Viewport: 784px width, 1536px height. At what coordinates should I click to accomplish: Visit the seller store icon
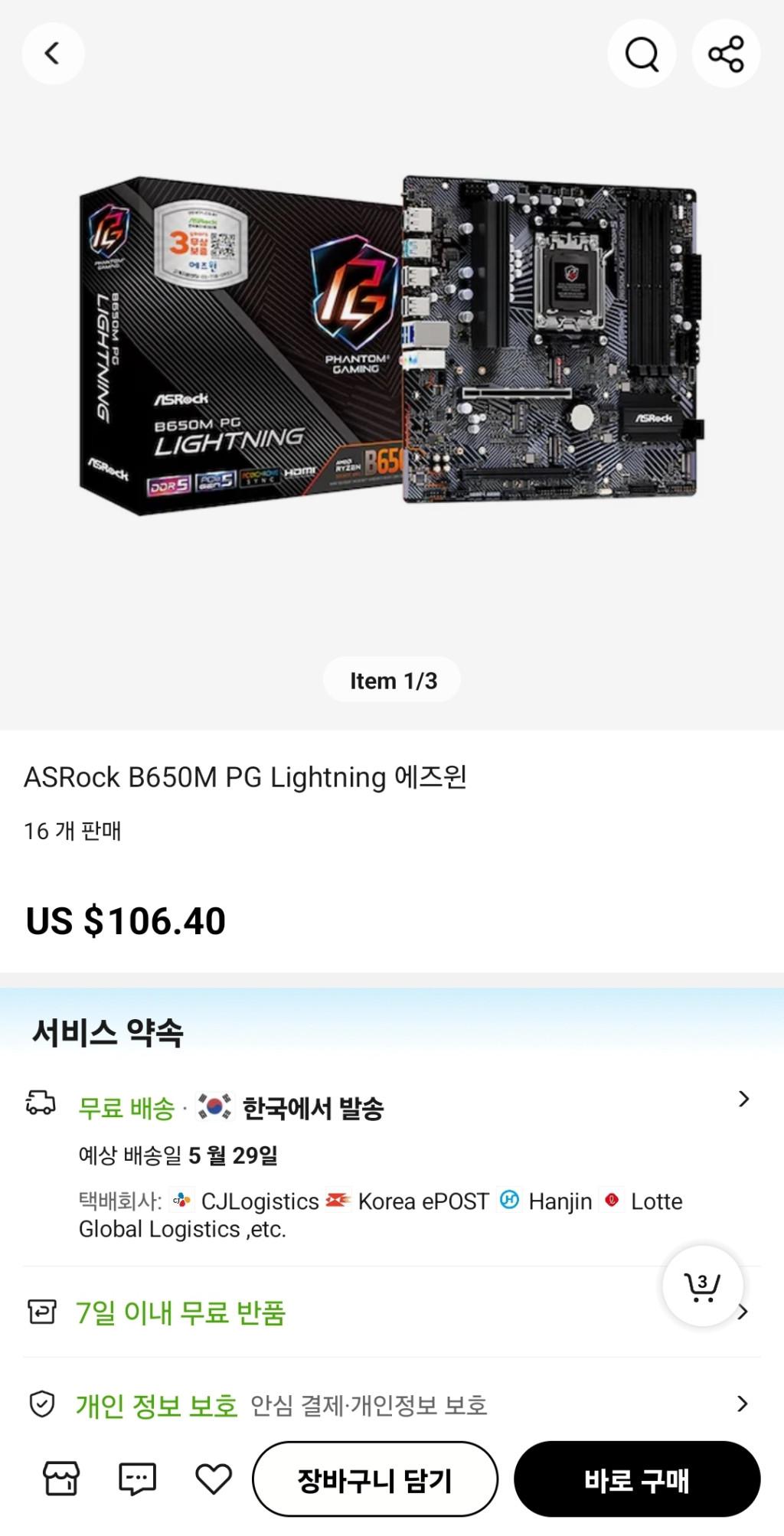[61, 1478]
